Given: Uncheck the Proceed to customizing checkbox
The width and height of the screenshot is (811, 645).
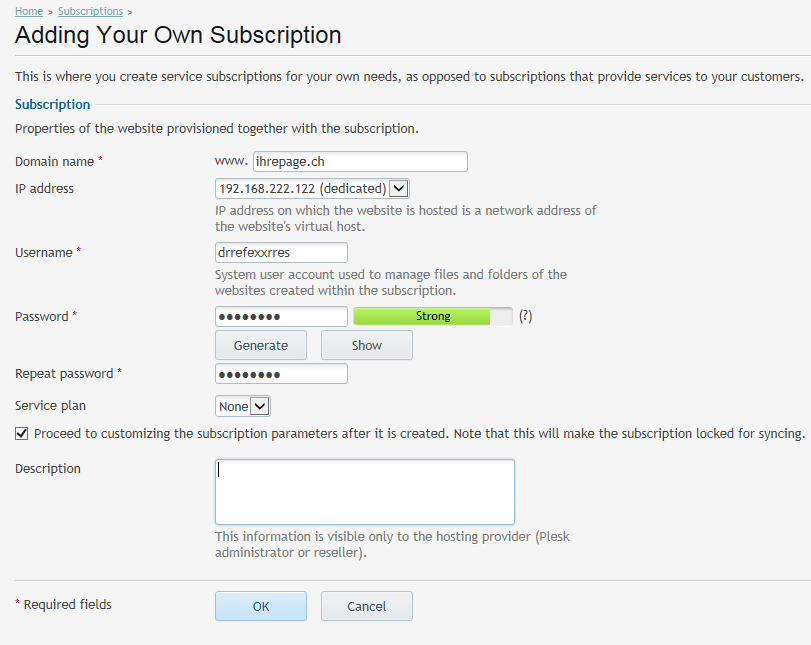Looking at the screenshot, I should coord(22,434).
